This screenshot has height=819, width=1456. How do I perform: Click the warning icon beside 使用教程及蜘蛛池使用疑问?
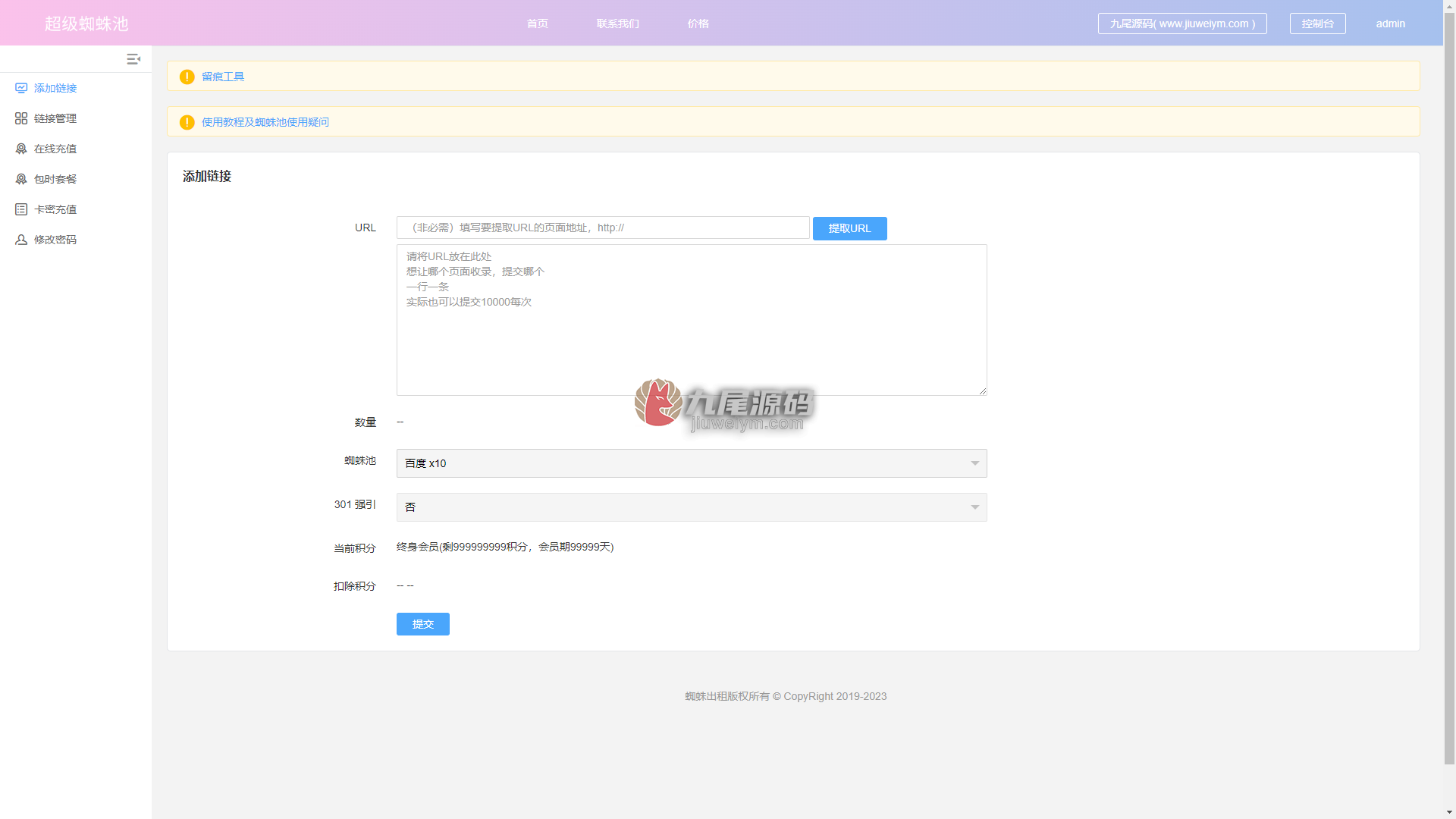[x=187, y=122]
